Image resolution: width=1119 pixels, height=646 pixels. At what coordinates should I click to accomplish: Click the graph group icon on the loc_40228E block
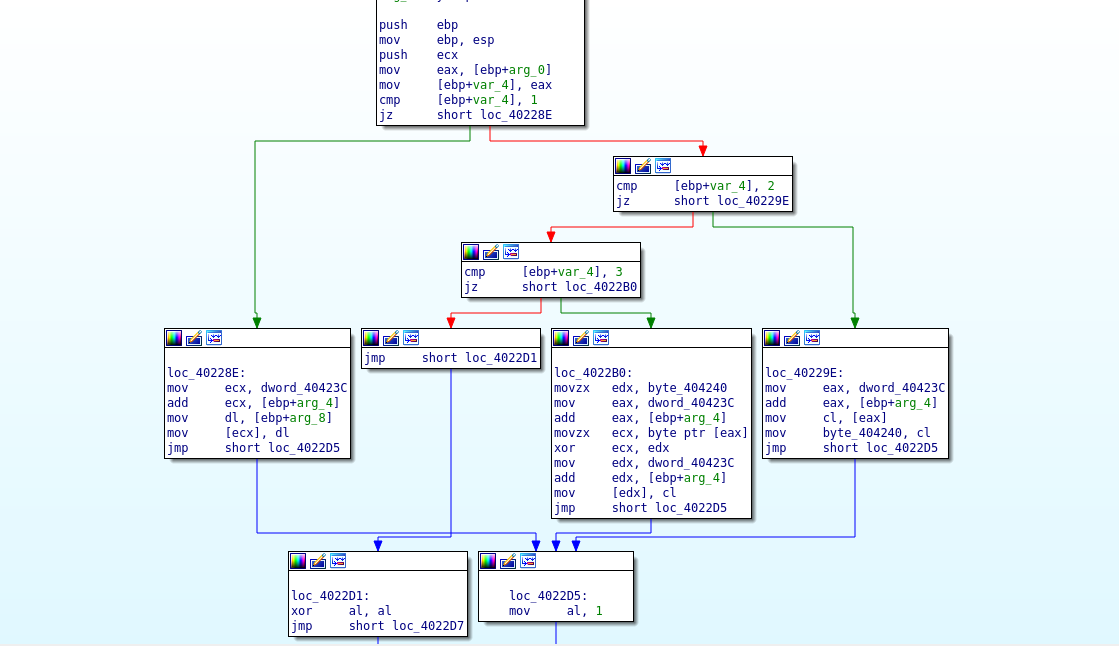pos(214,338)
